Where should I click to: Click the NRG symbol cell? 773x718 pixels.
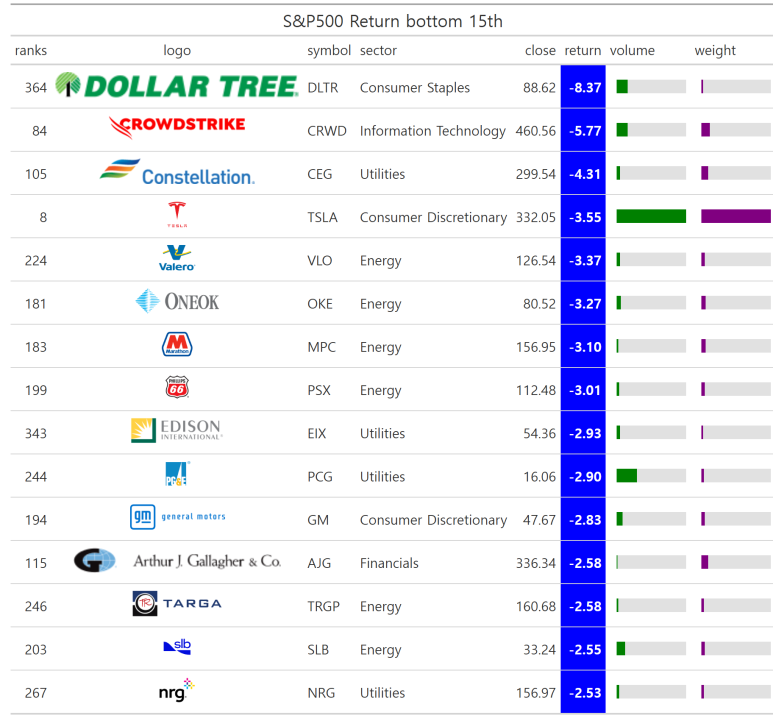click(321, 693)
